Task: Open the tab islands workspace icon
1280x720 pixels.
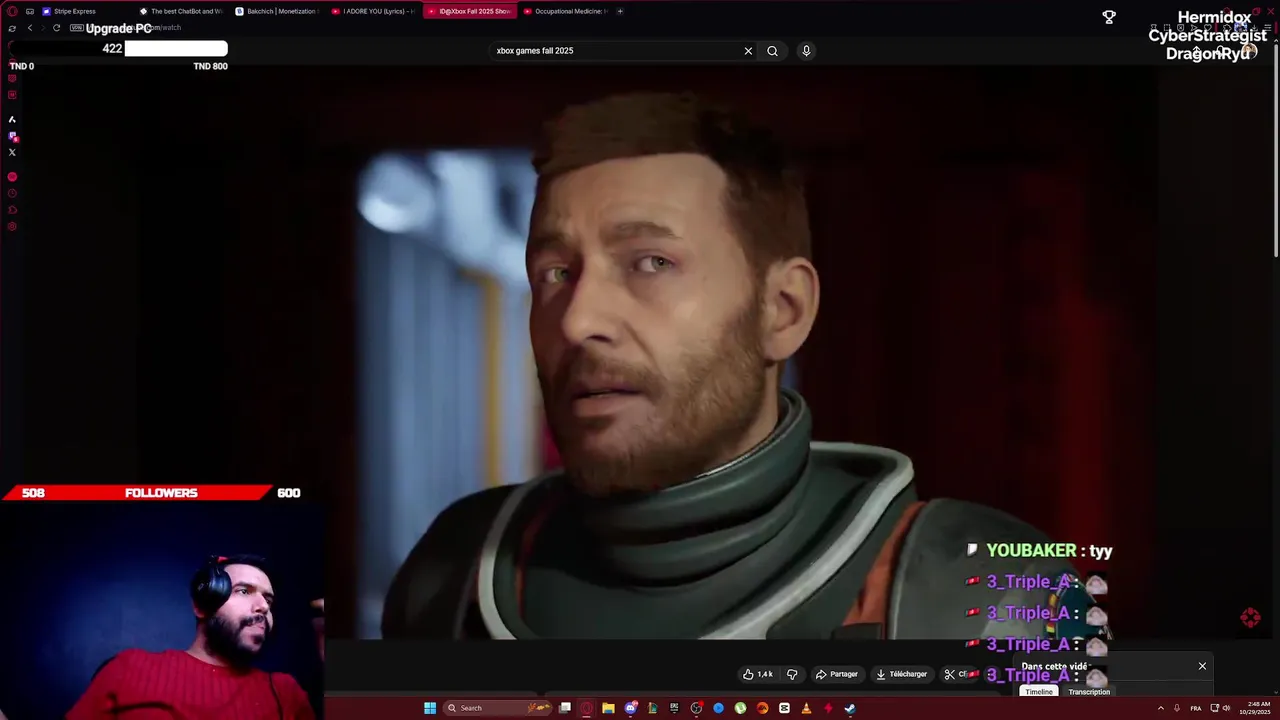Action: 30,11
